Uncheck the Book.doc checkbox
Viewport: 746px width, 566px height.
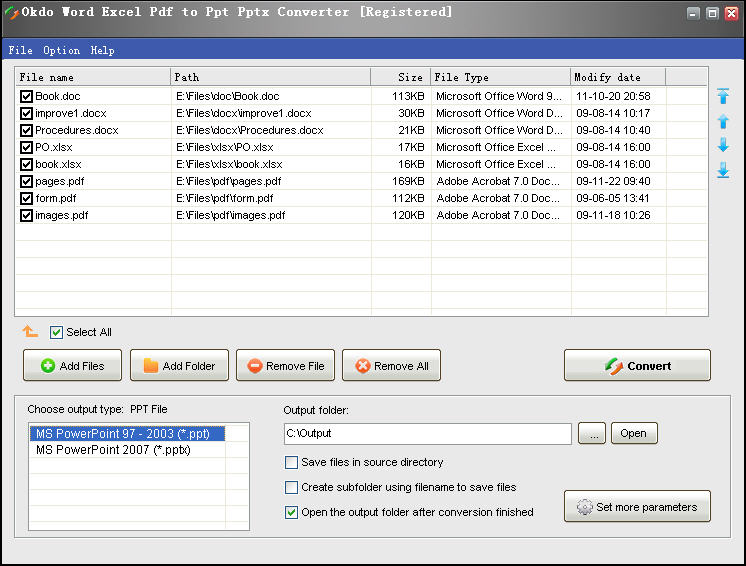(26, 97)
